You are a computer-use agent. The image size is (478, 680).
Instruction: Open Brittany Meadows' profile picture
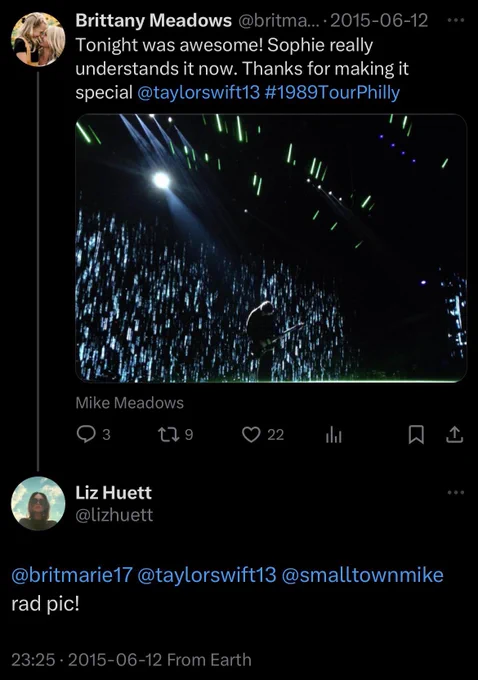coord(38,39)
